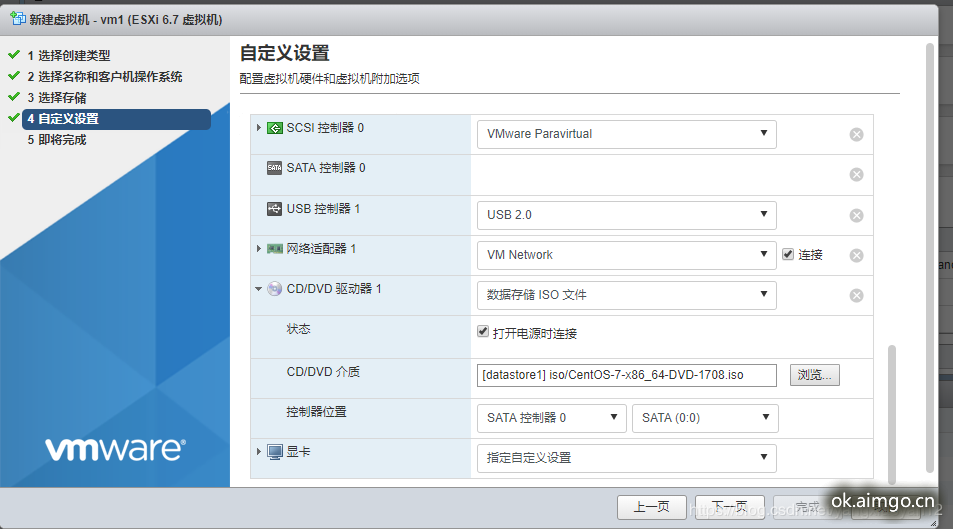
Task: Expand the 显卡 settings row
Action: point(259,452)
